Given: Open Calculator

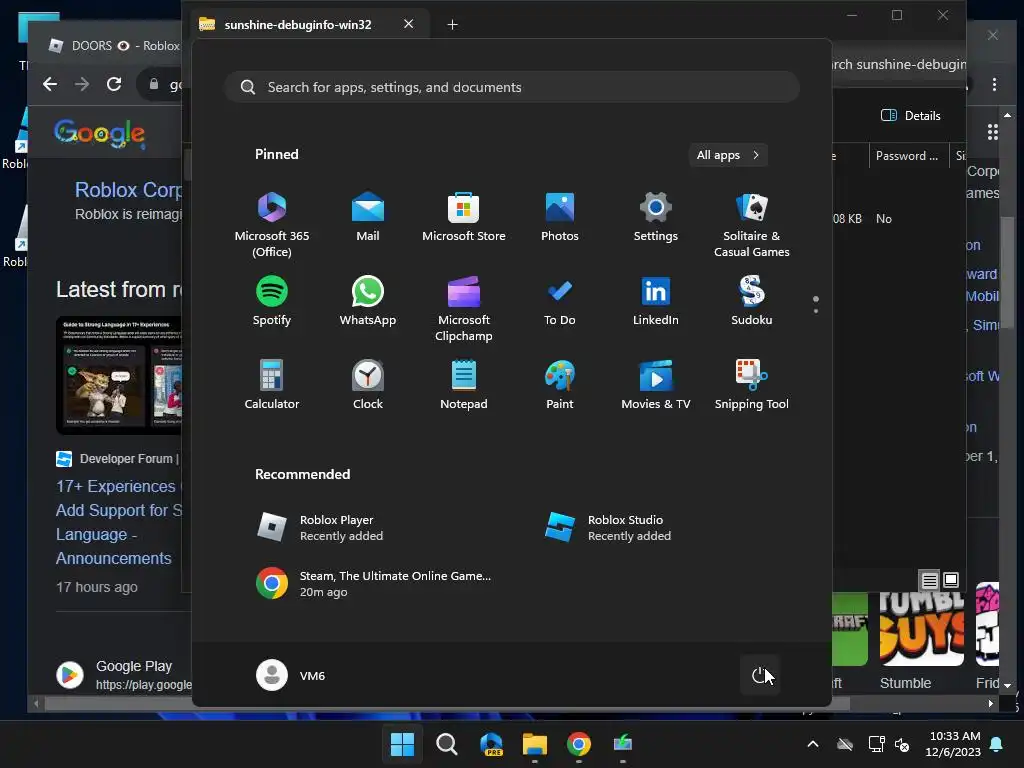Looking at the screenshot, I should 272,385.
